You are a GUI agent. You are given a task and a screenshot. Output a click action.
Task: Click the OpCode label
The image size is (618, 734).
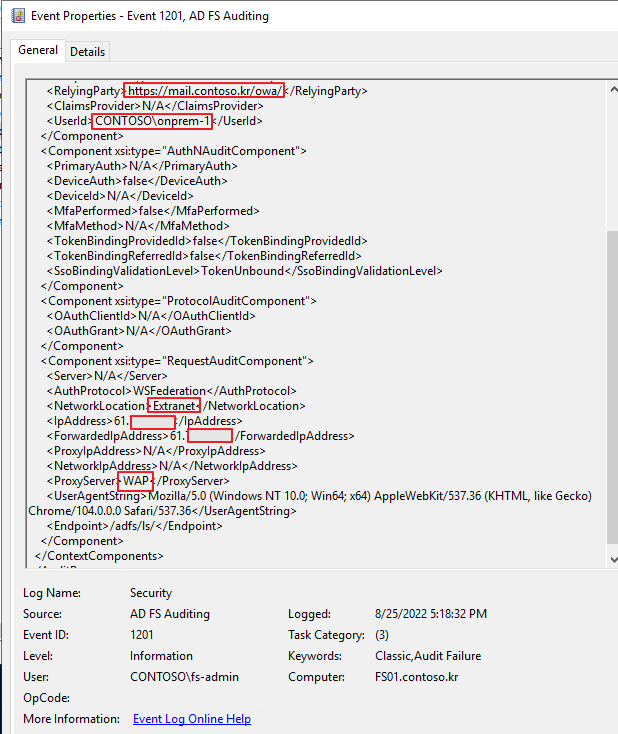click(x=46, y=698)
